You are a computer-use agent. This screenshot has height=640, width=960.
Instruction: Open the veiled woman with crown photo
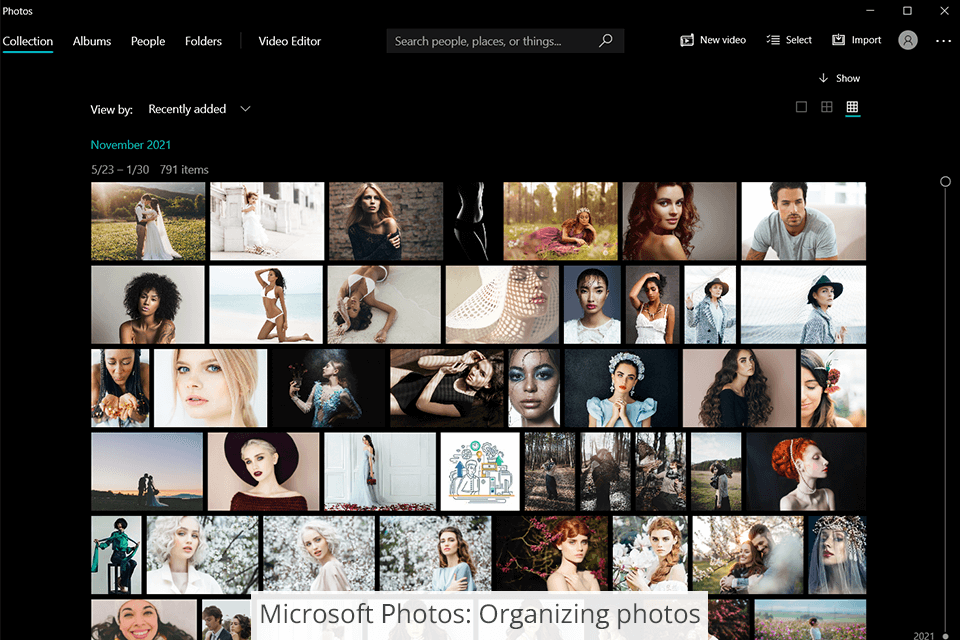click(x=837, y=555)
